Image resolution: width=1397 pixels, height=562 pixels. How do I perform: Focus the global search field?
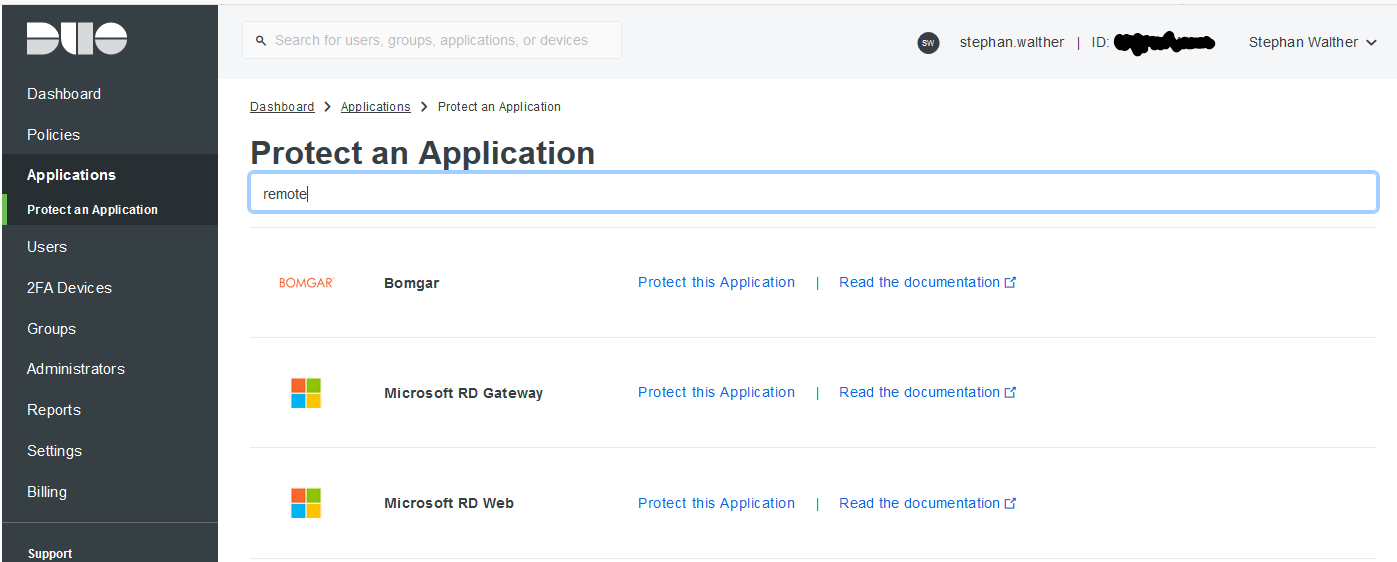click(x=432, y=41)
